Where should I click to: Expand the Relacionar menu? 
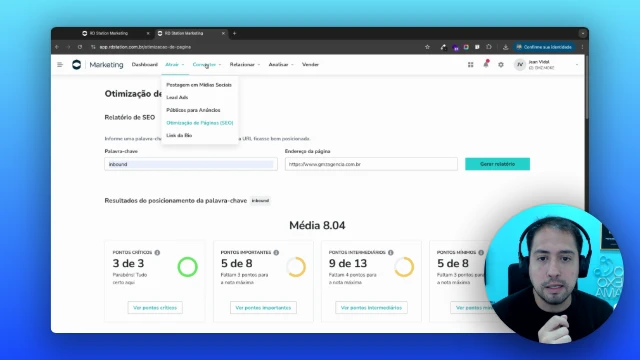point(244,64)
